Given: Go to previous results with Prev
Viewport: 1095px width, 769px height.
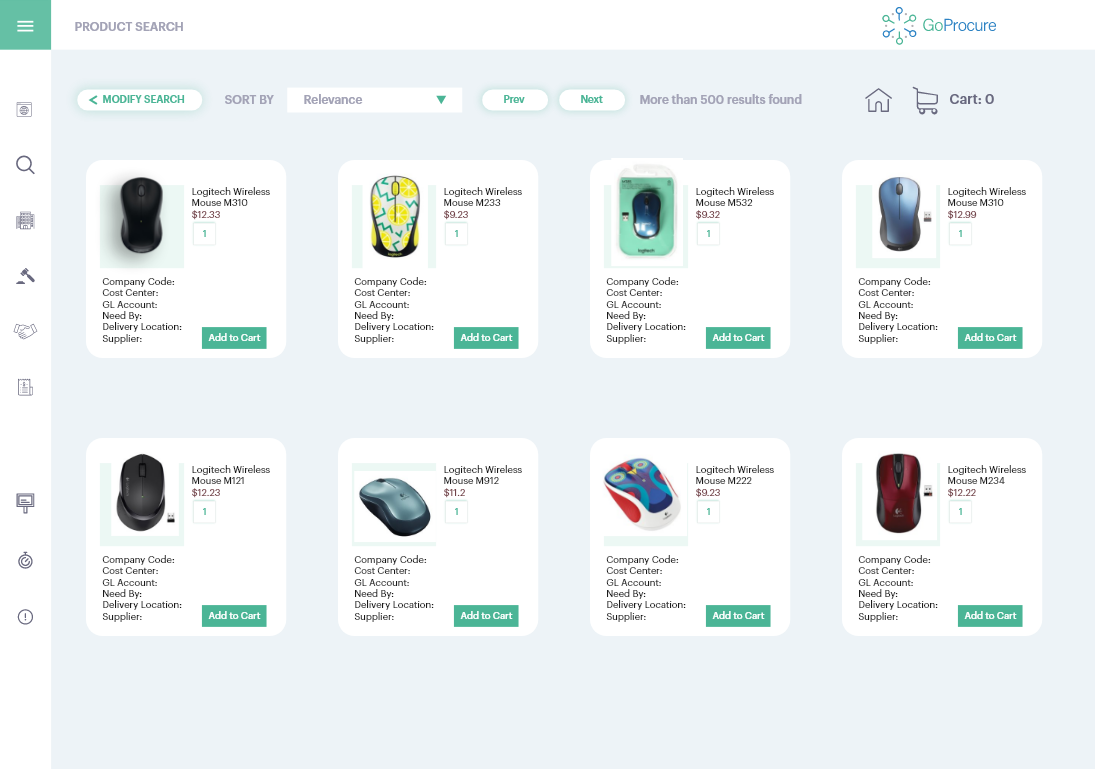Looking at the screenshot, I should (514, 100).
